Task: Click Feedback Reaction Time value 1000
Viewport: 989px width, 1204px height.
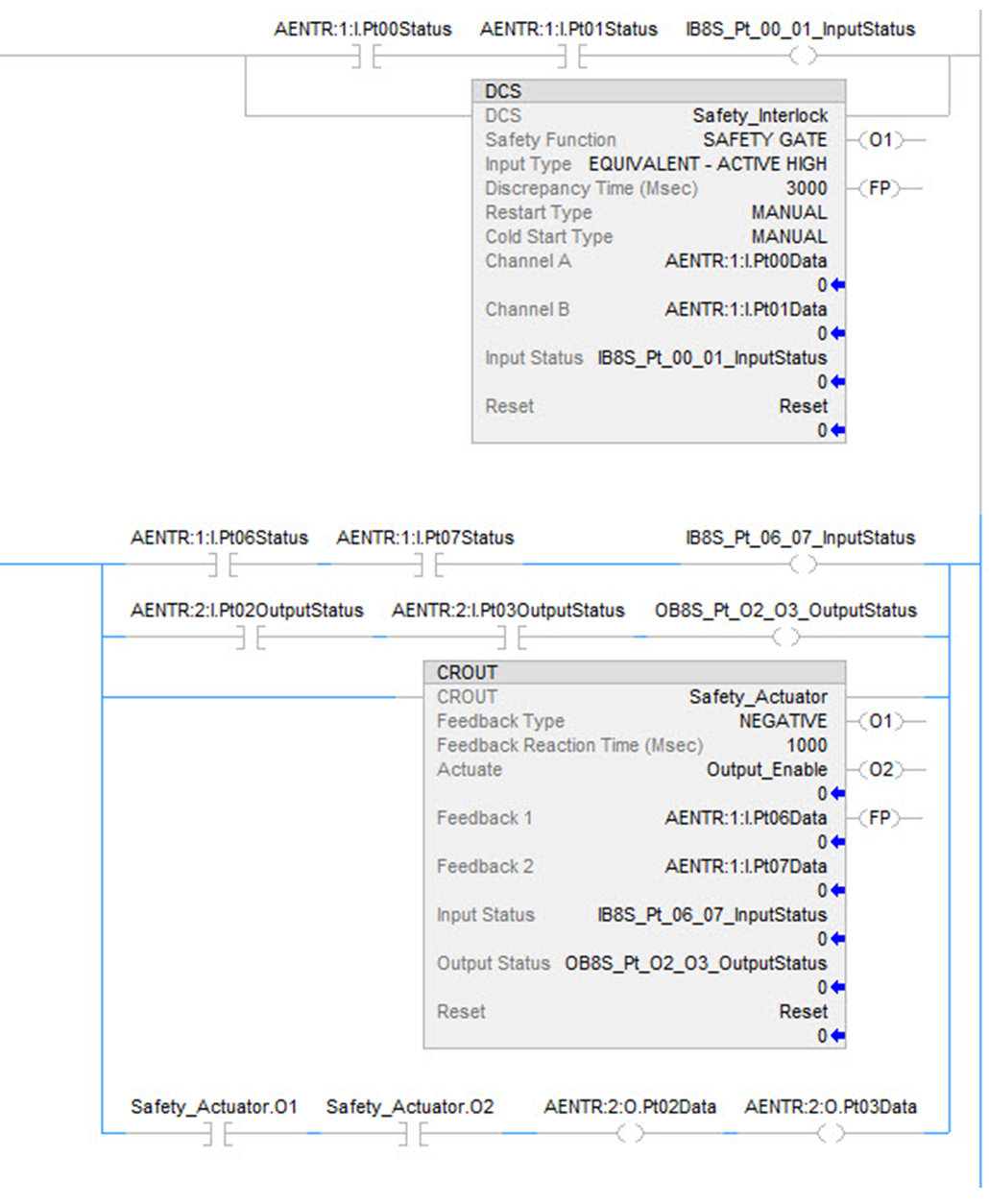Action: 806,746
